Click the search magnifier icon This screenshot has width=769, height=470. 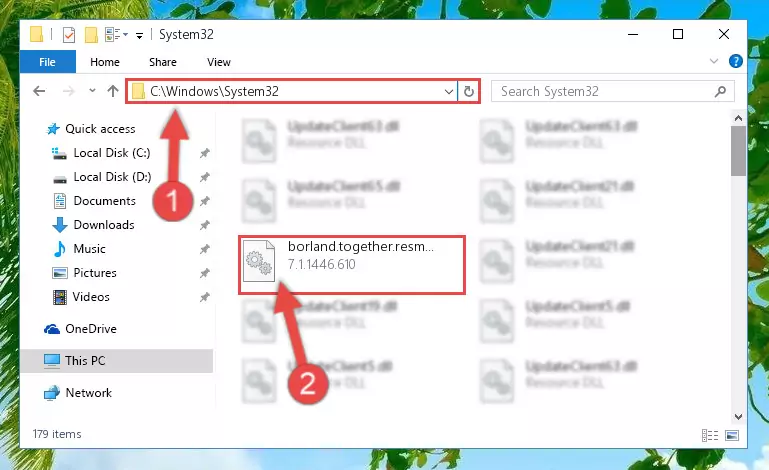[720, 91]
